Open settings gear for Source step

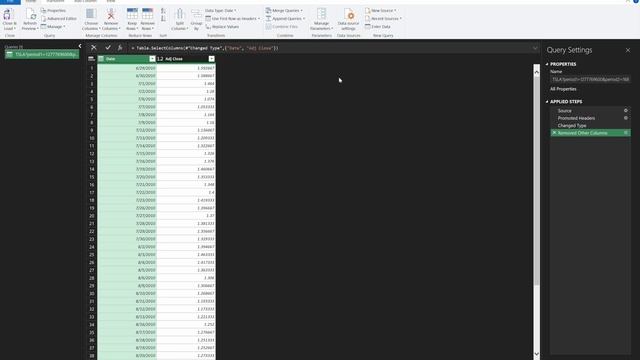click(x=626, y=111)
